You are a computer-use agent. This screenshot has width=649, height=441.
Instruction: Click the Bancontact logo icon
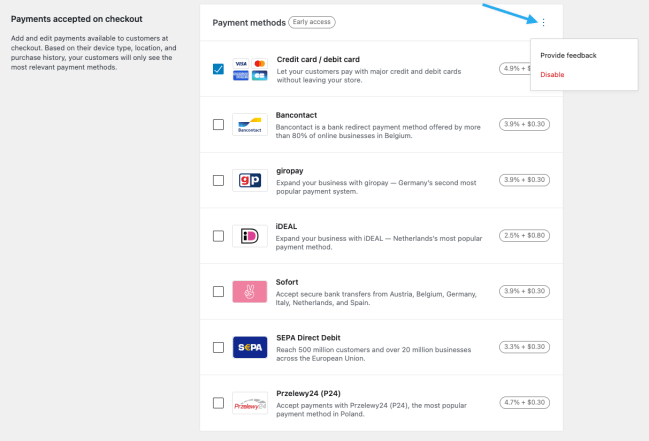pyautogui.click(x=250, y=124)
